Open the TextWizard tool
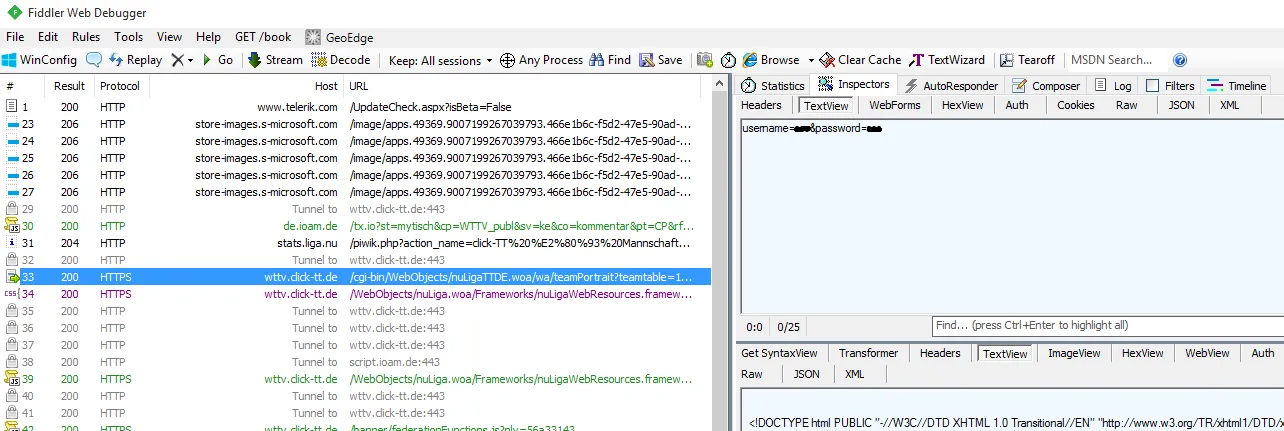The height and width of the screenshot is (431, 1284). [x=947, y=60]
